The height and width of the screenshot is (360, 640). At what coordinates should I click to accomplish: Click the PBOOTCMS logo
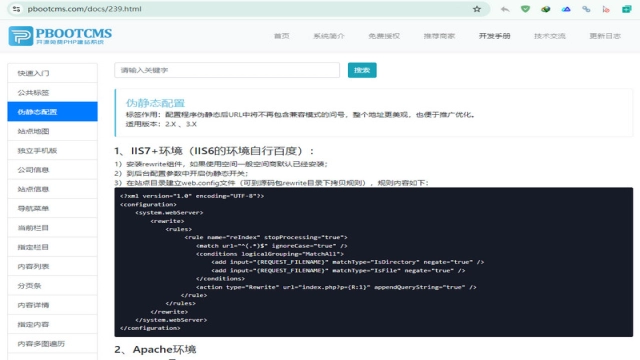[60, 36]
